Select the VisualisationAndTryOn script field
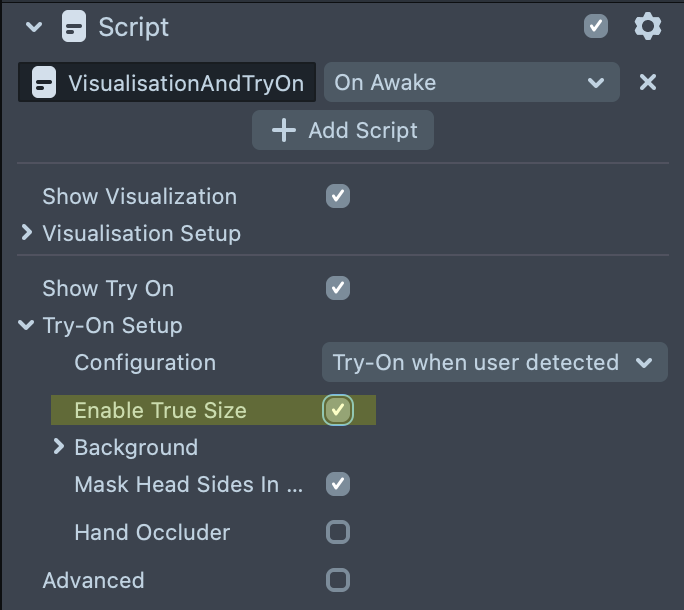Screen dimensions: 684x610 [185, 83]
